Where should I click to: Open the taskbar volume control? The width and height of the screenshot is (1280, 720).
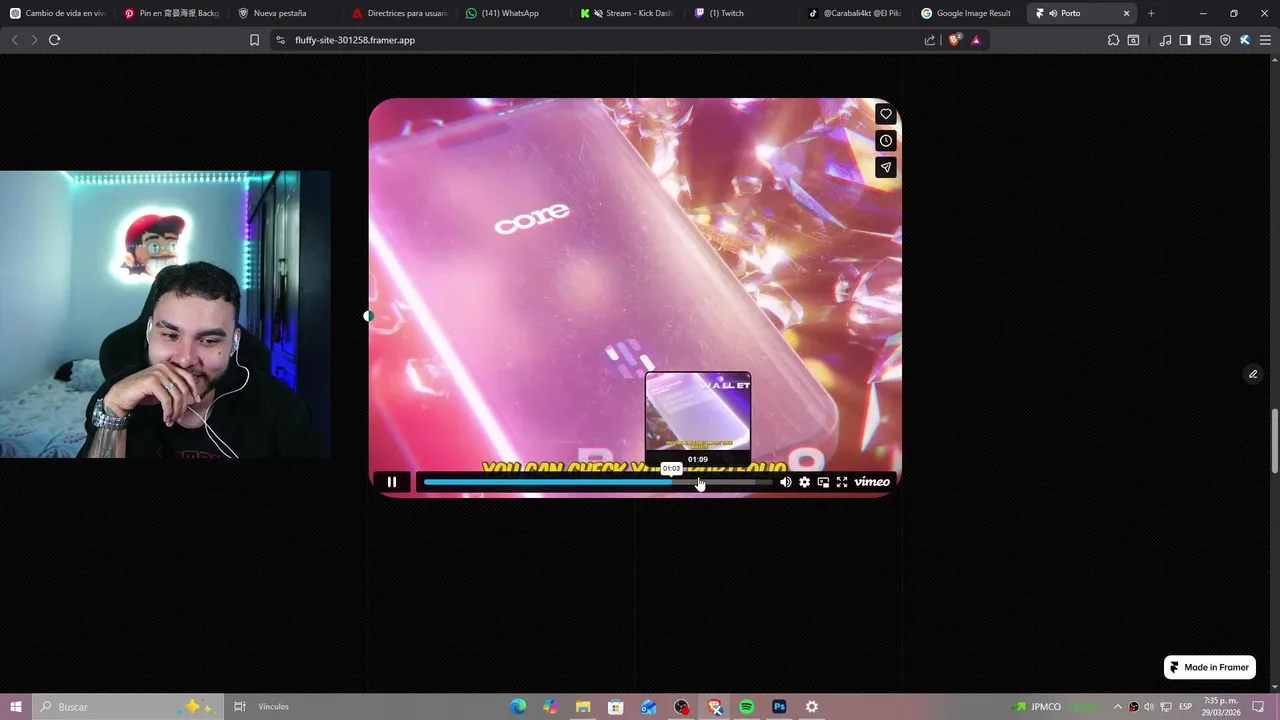(1149, 706)
